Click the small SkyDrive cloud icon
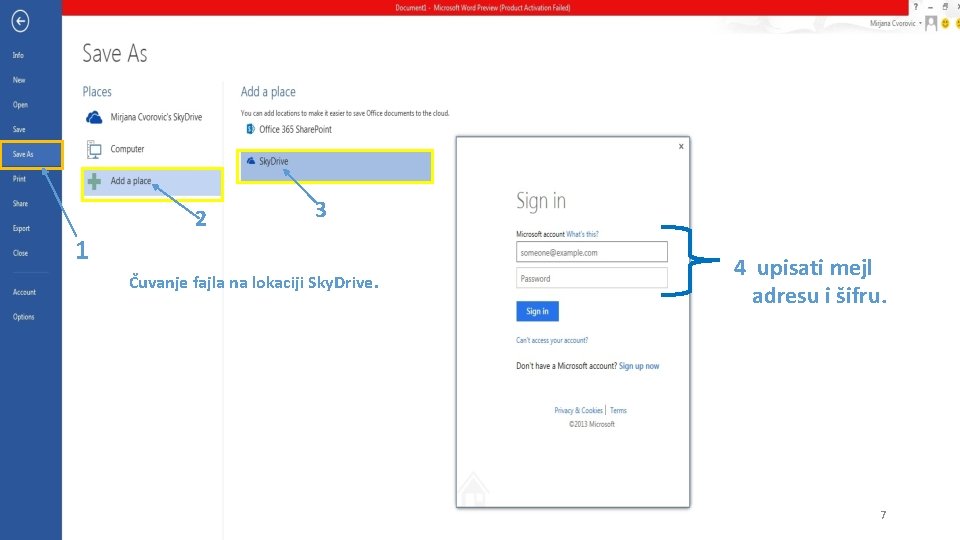 coord(250,161)
